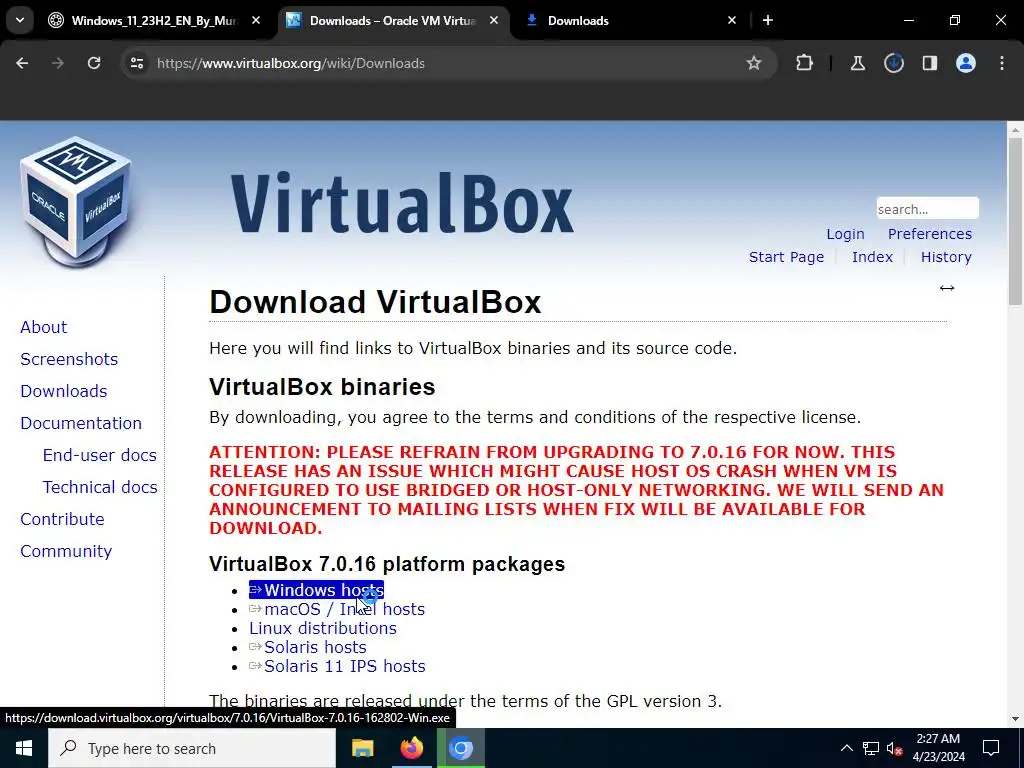
Task: Download the Windows hosts package
Action: click(x=317, y=590)
